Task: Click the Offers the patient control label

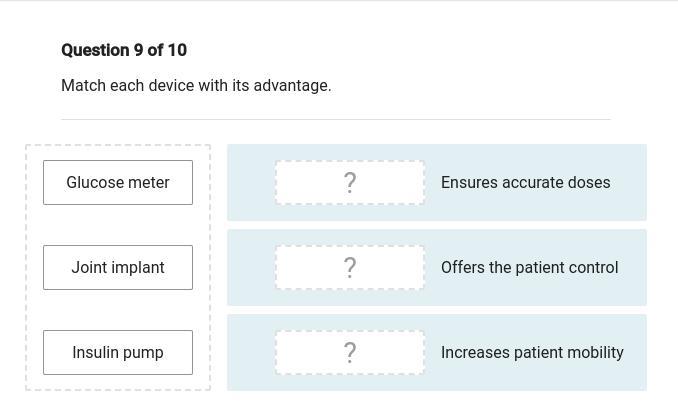Action: coord(529,267)
